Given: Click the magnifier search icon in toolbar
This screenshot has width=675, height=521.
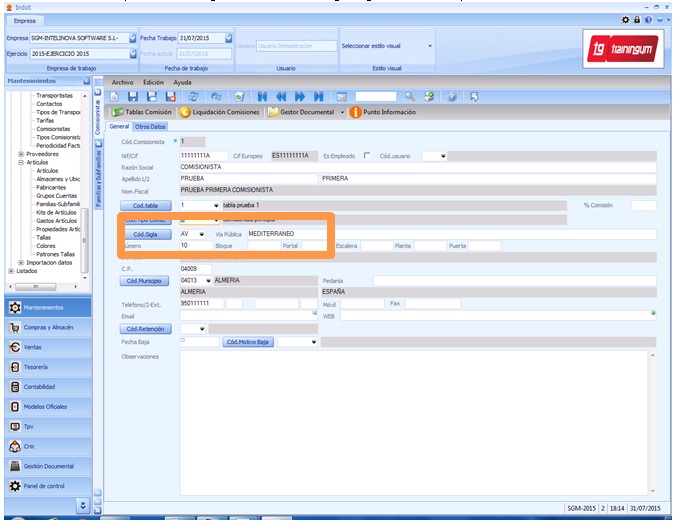Looking at the screenshot, I should pos(409,96).
